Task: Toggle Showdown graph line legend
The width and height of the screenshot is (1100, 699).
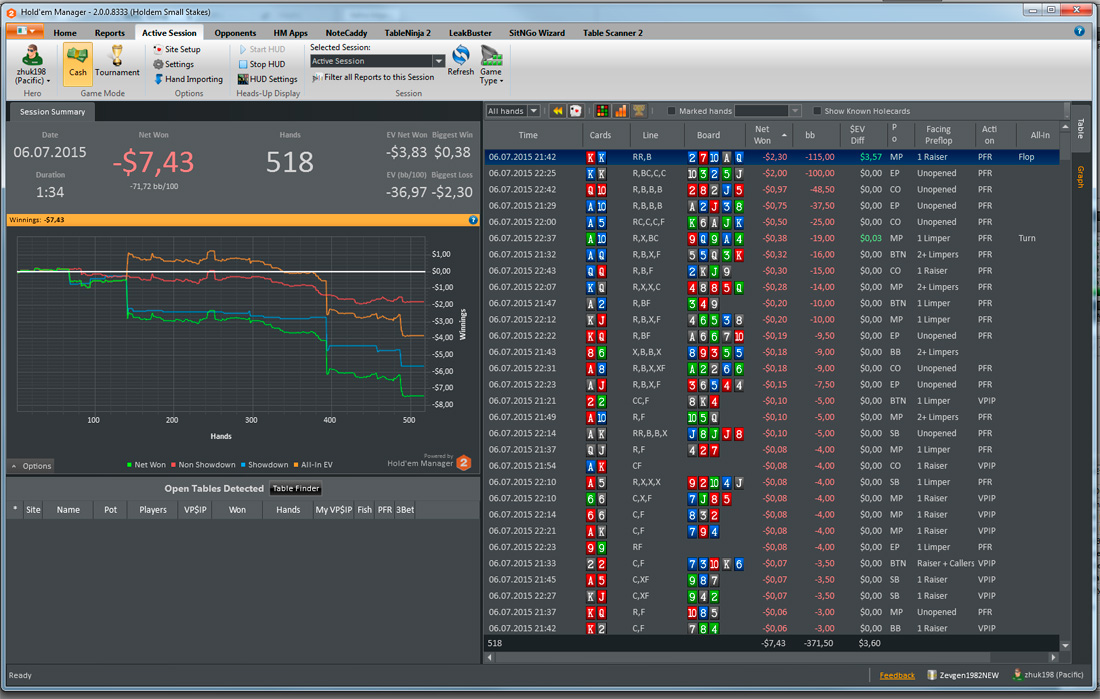Action: click(264, 465)
